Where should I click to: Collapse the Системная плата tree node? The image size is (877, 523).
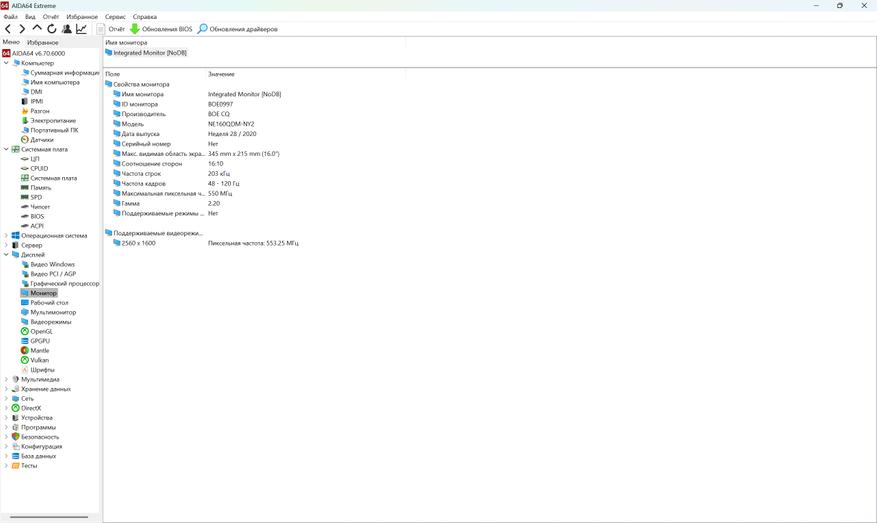coord(6,149)
